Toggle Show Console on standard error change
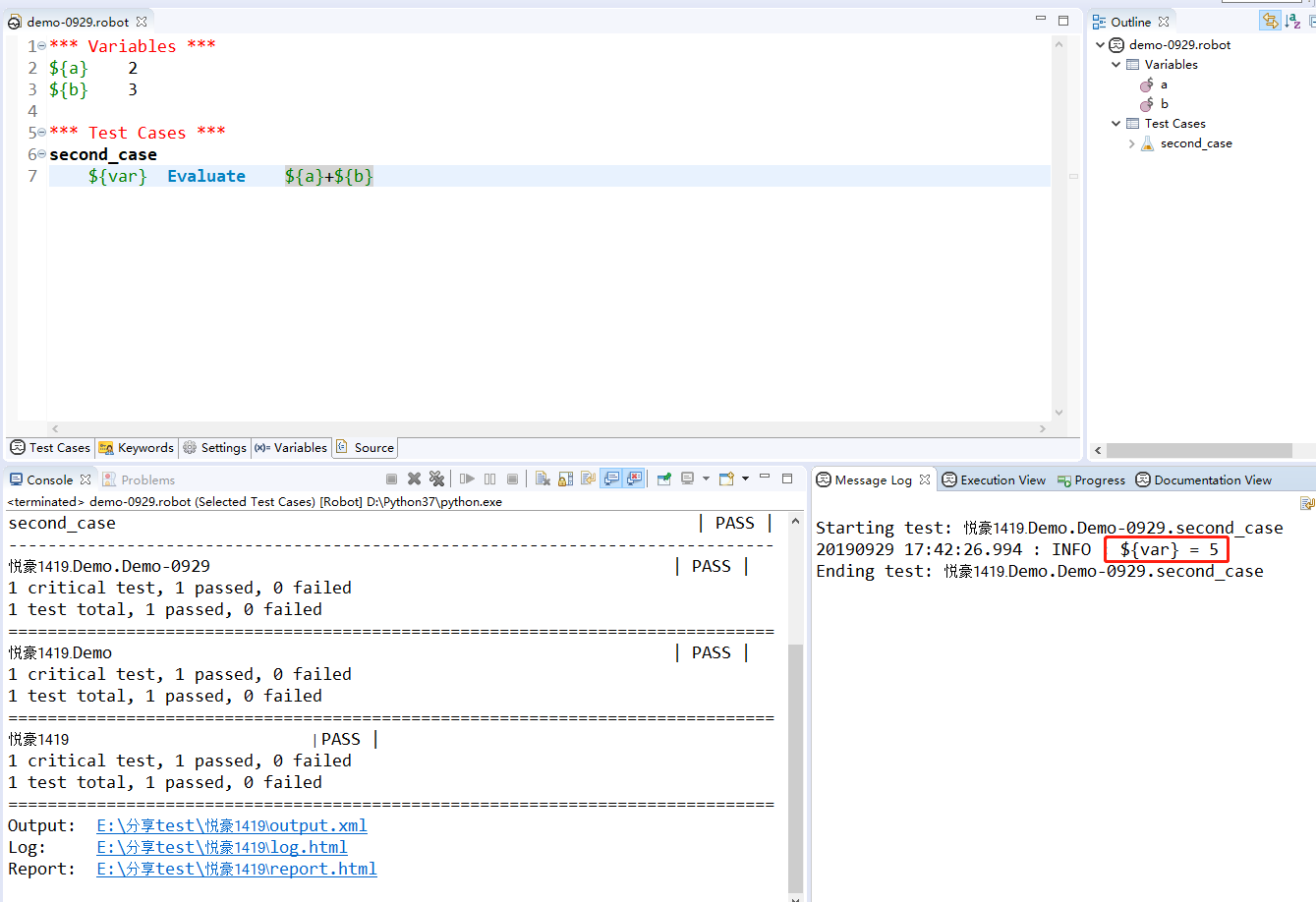This screenshot has width=1316, height=902. coord(634,479)
